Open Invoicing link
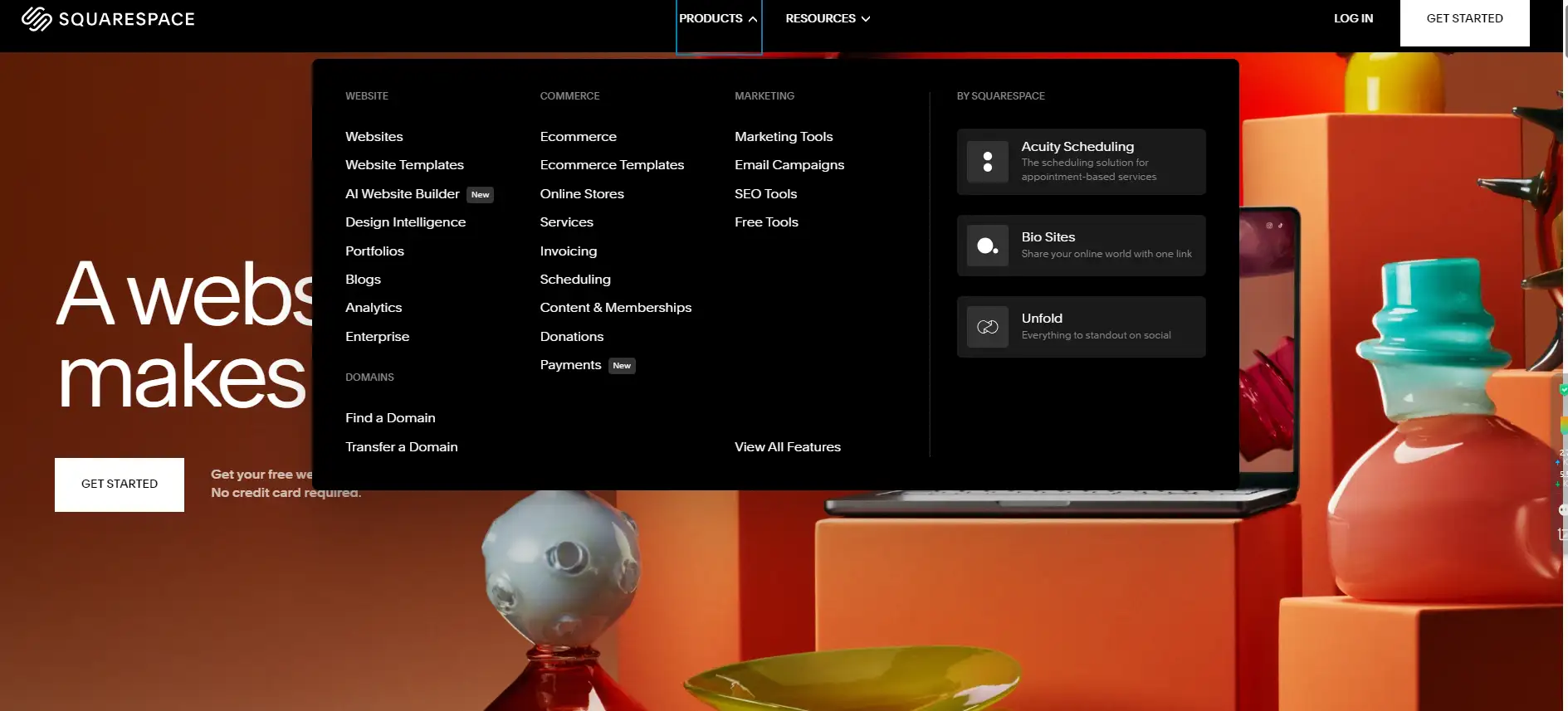Viewport: 1568px width, 711px height. tap(568, 251)
